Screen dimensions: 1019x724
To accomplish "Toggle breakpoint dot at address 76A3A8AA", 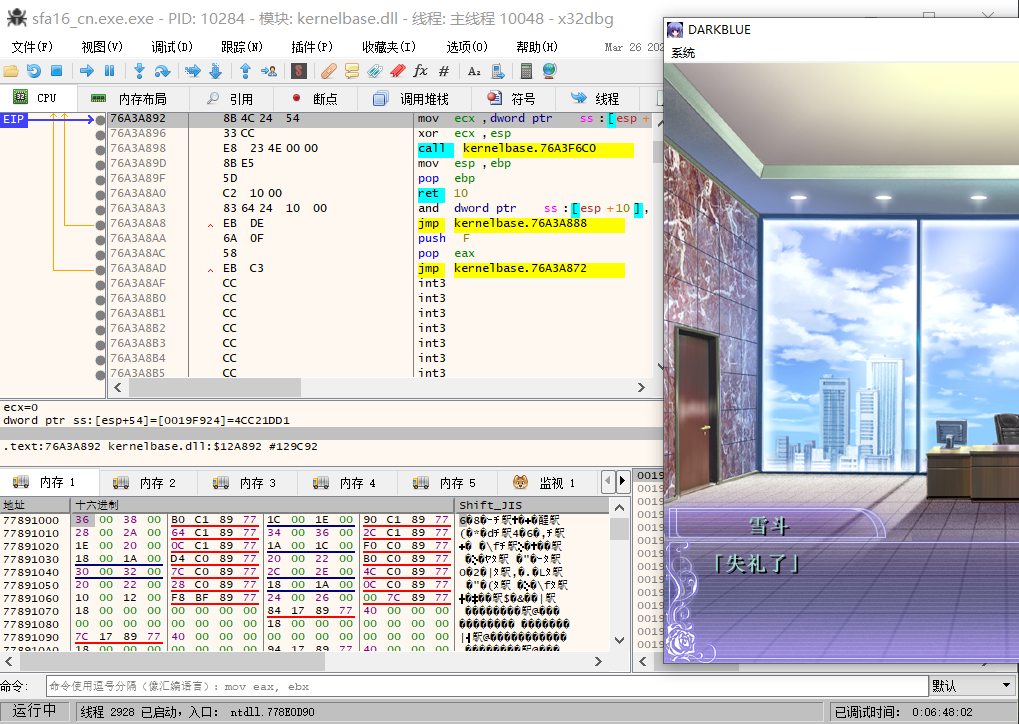I will click(x=100, y=239).
